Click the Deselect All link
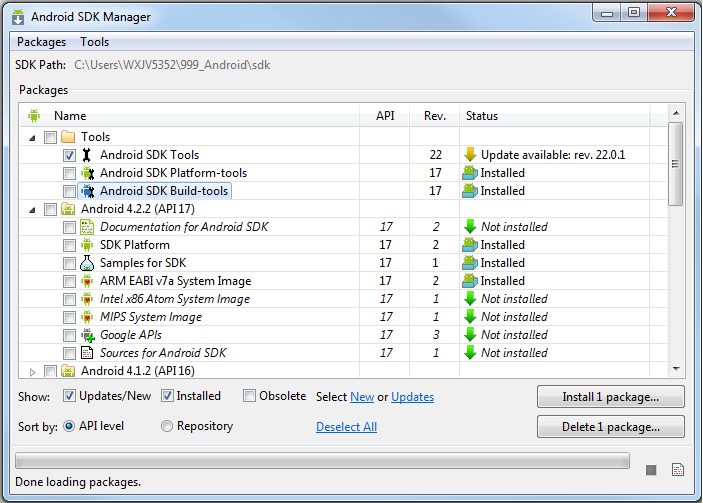 point(346,427)
